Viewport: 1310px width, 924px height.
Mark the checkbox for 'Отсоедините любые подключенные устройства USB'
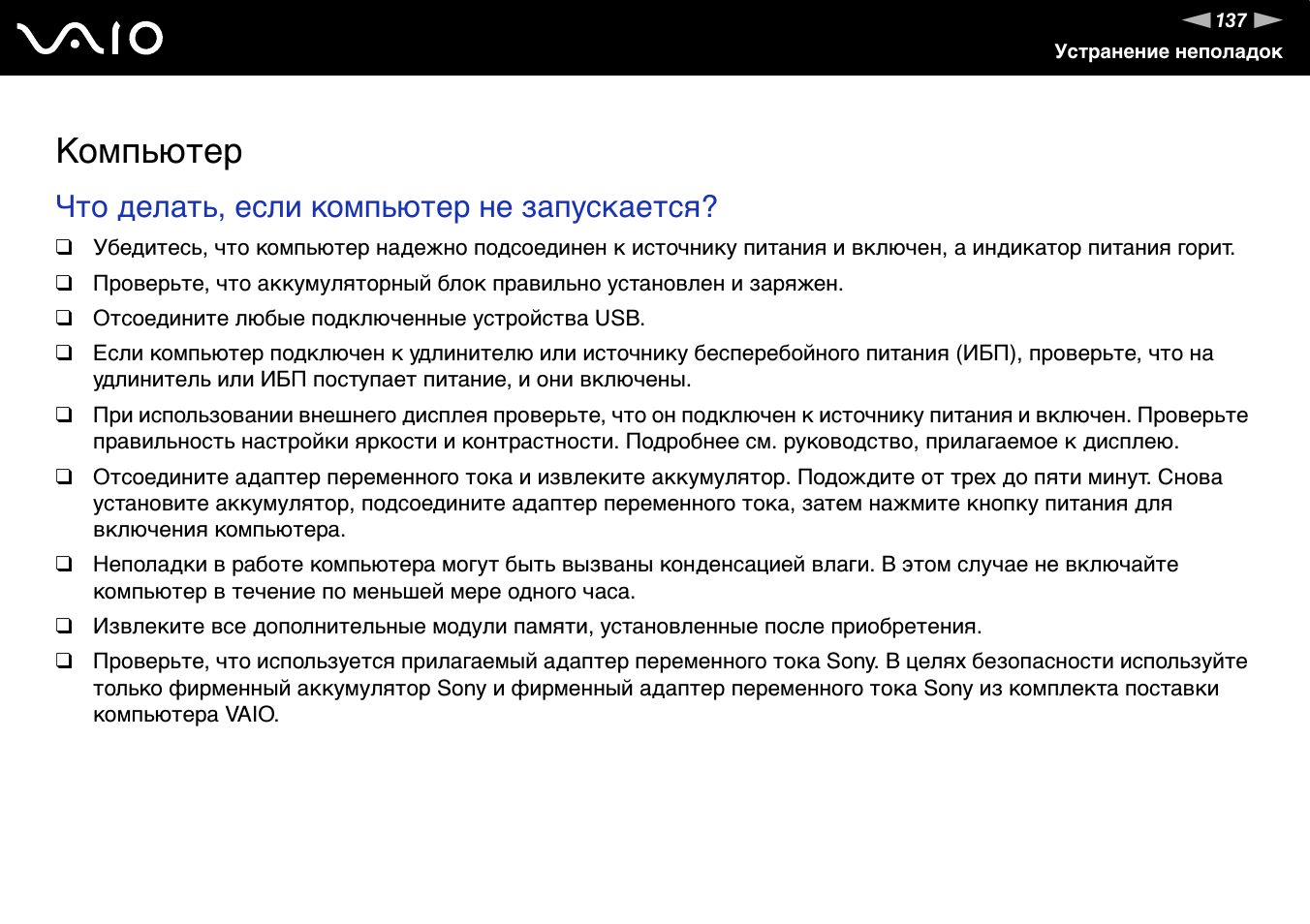(x=64, y=318)
